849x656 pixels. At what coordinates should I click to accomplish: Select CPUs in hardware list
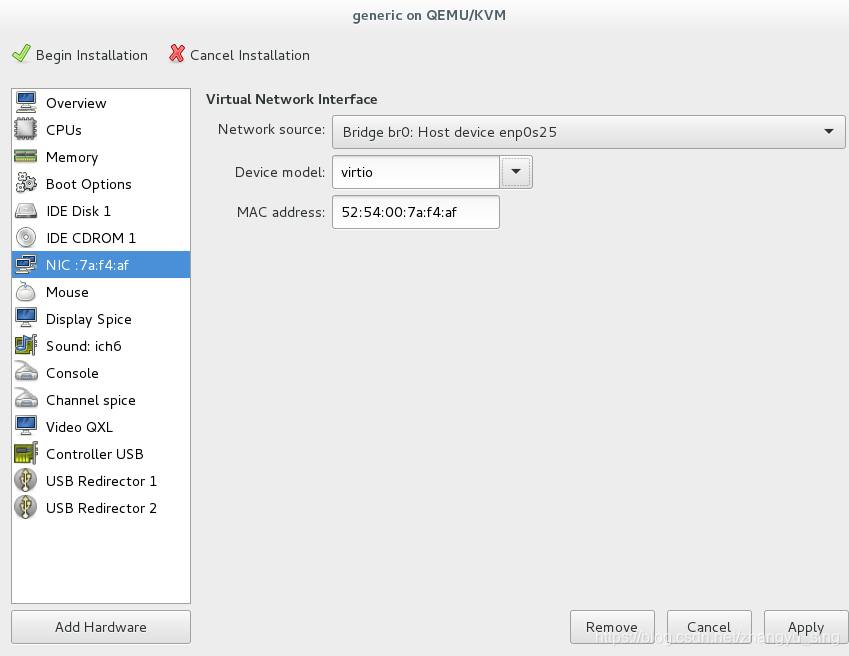[101, 130]
